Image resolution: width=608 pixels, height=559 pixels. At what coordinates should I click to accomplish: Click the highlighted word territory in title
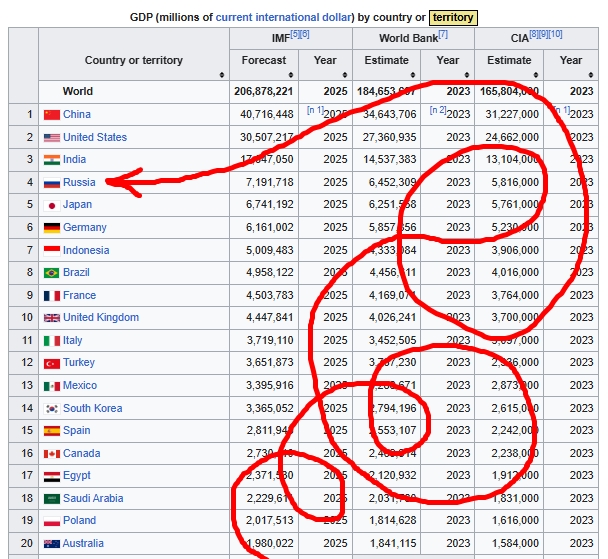(453, 17)
